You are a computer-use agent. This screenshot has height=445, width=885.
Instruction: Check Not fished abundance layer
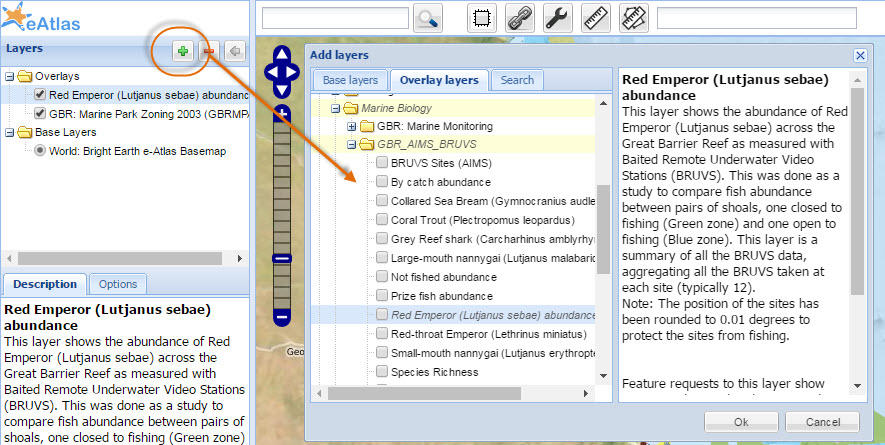[x=382, y=277]
